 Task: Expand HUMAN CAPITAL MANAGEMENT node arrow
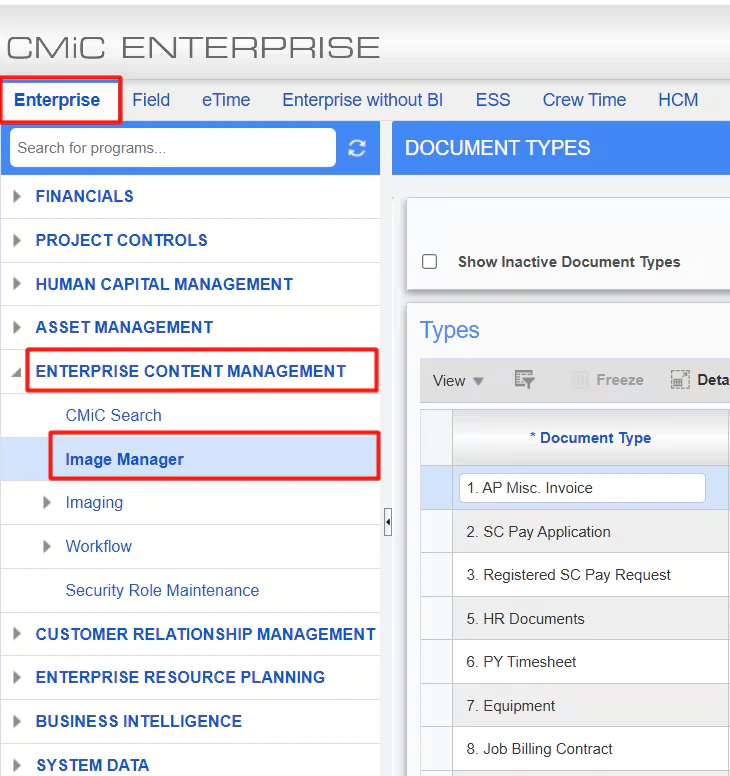pyautogui.click(x=17, y=284)
